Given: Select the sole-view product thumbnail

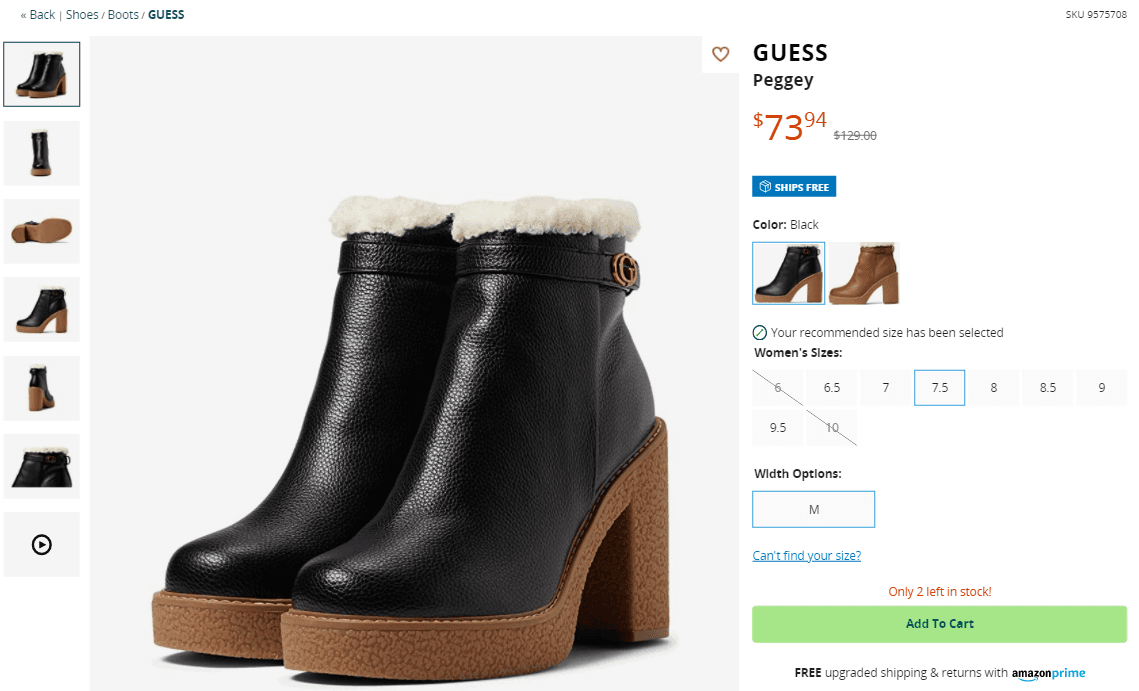Looking at the screenshot, I should [x=41, y=231].
